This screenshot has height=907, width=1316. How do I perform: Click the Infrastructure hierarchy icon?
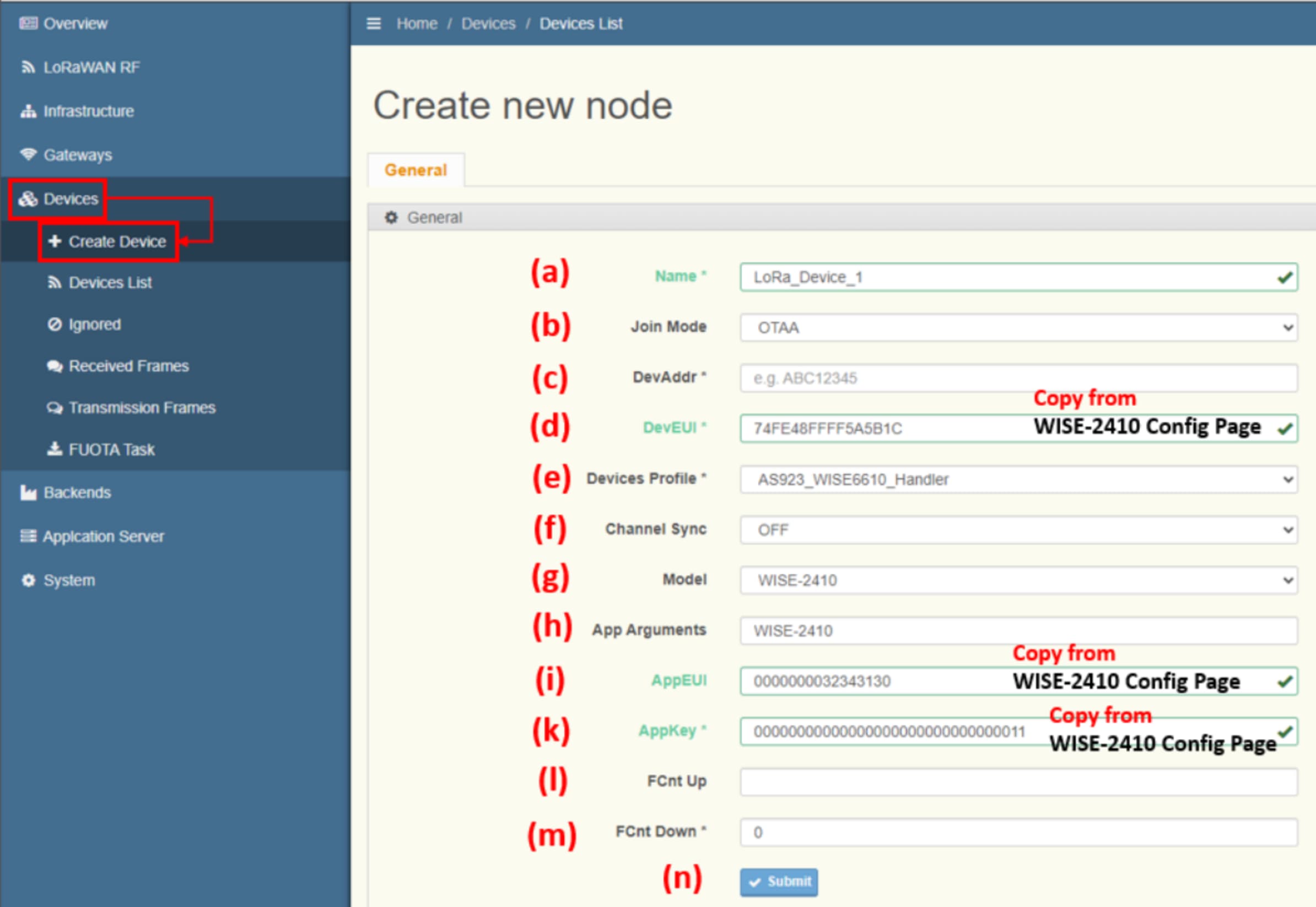pos(28,111)
